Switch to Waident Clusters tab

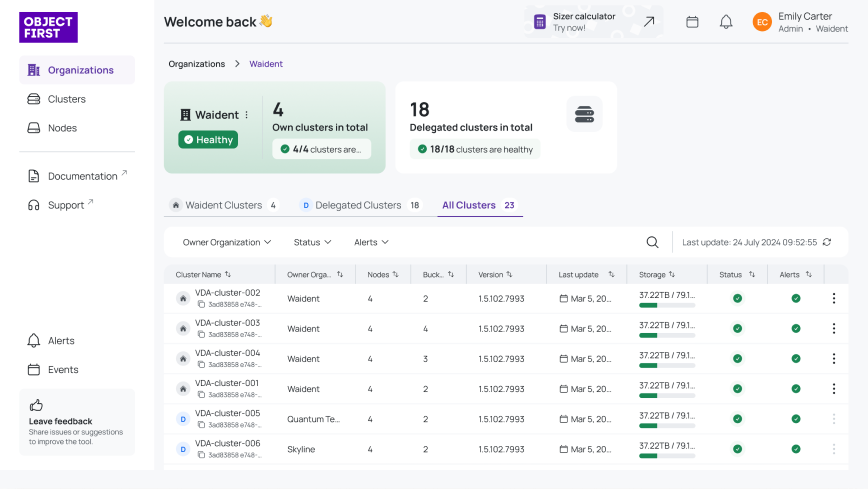coord(224,205)
